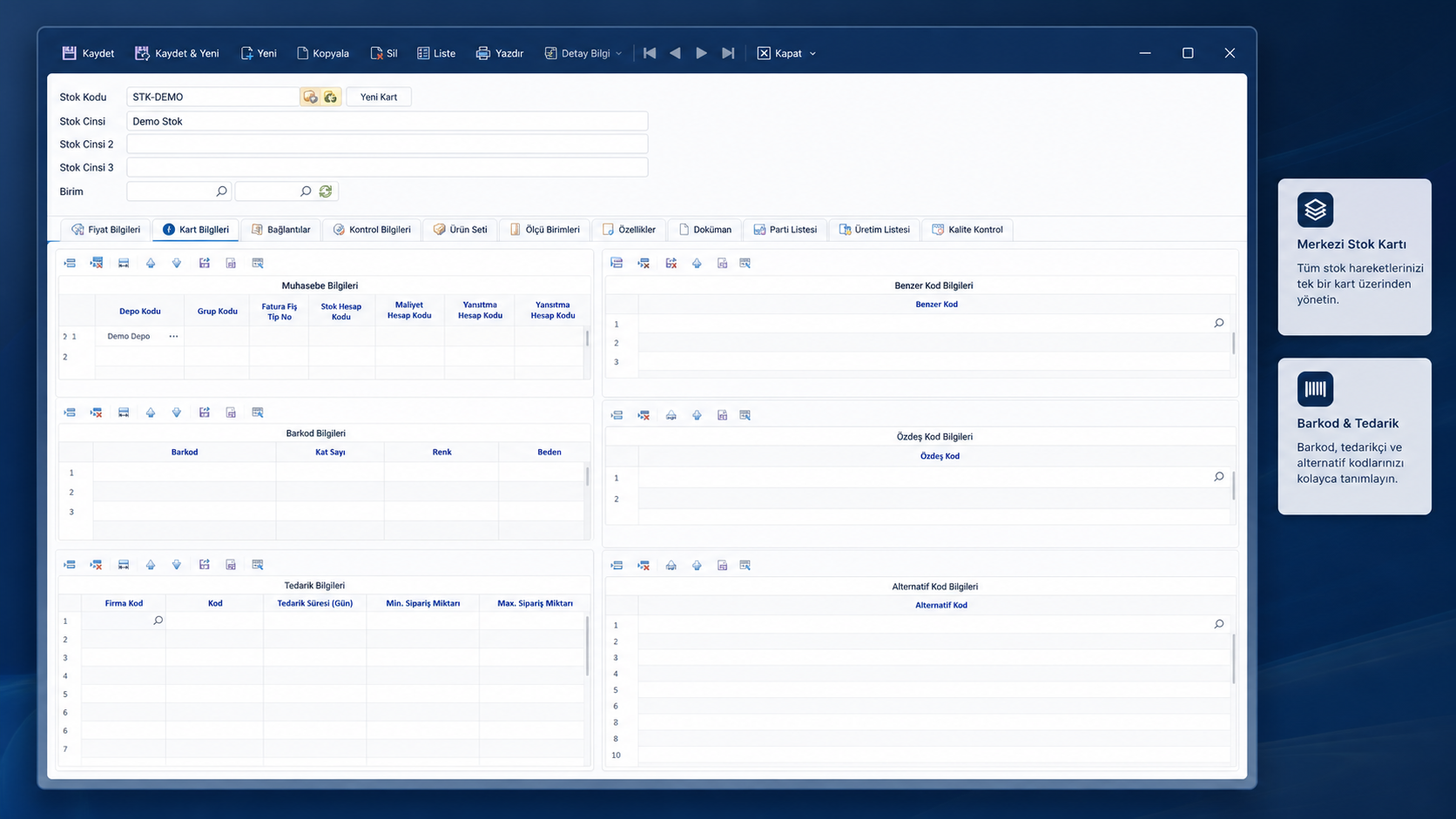This screenshot has height=819, width=1456.
Task: Click the Depo Kodu column header
Action: pos(139,311)
